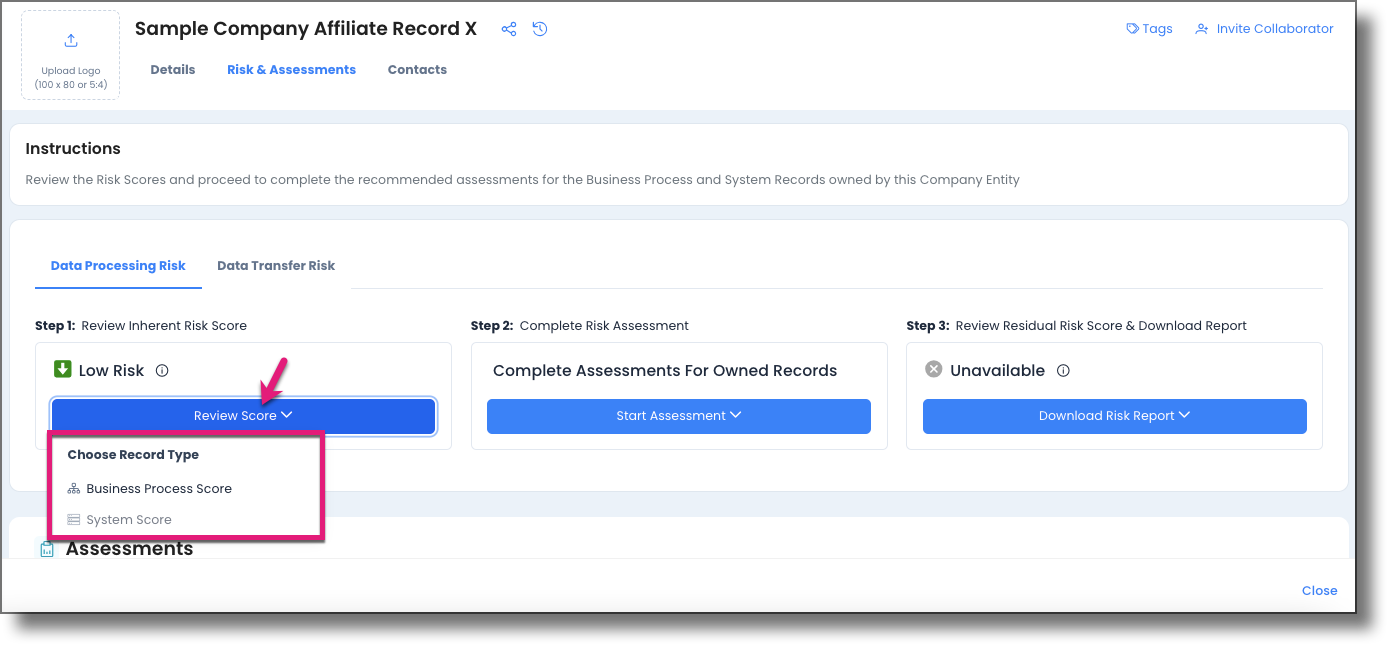Screen dimensions: 1388x645
Task: Click Complete Assessments For Owned Records text
Action: [665, 371]
